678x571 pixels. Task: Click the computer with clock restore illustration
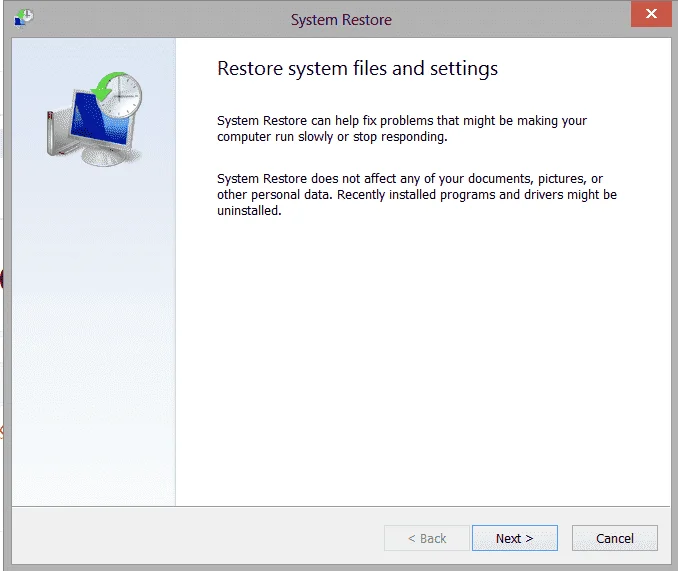(95, 119)
